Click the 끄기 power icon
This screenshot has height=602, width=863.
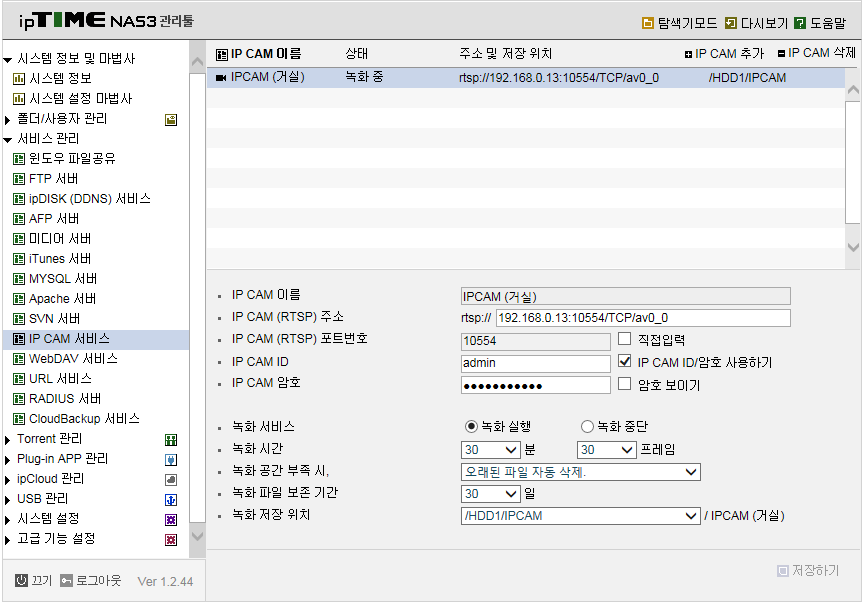(21, 581)
